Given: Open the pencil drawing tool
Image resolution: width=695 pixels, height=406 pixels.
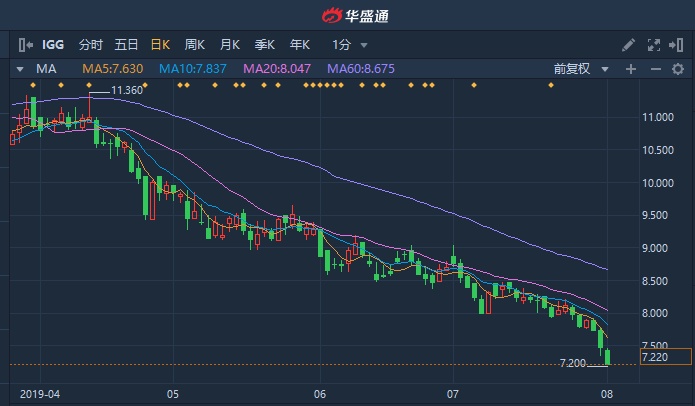Looking at the screenshot, I should 628,45.
